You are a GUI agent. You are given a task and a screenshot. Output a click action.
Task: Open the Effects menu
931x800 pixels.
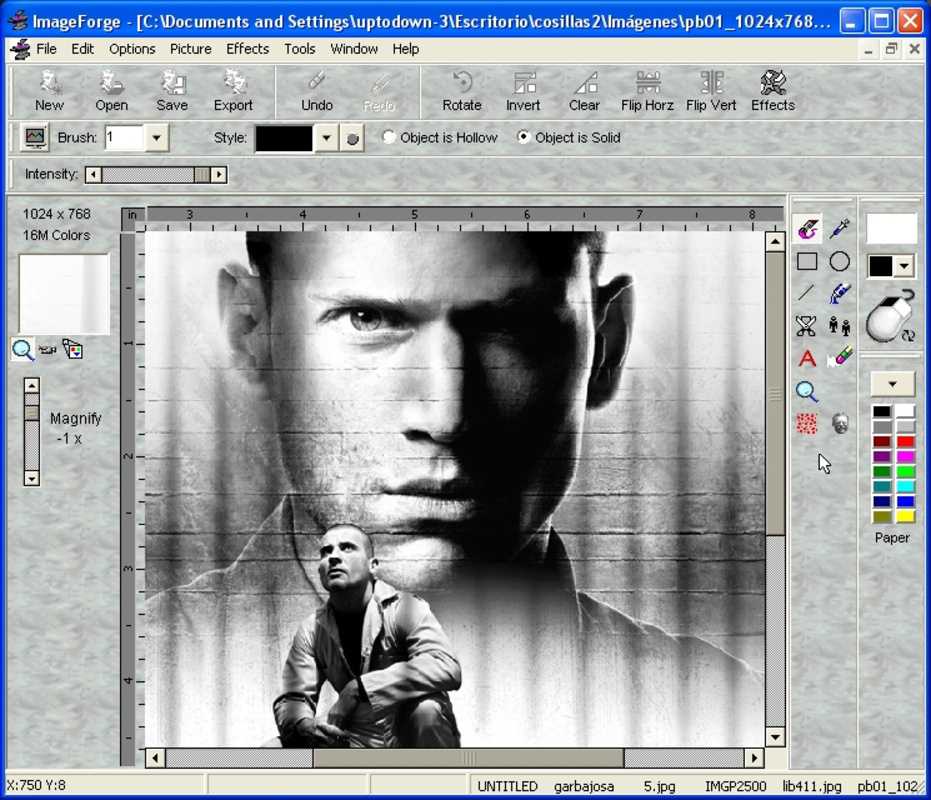point(248,49)
